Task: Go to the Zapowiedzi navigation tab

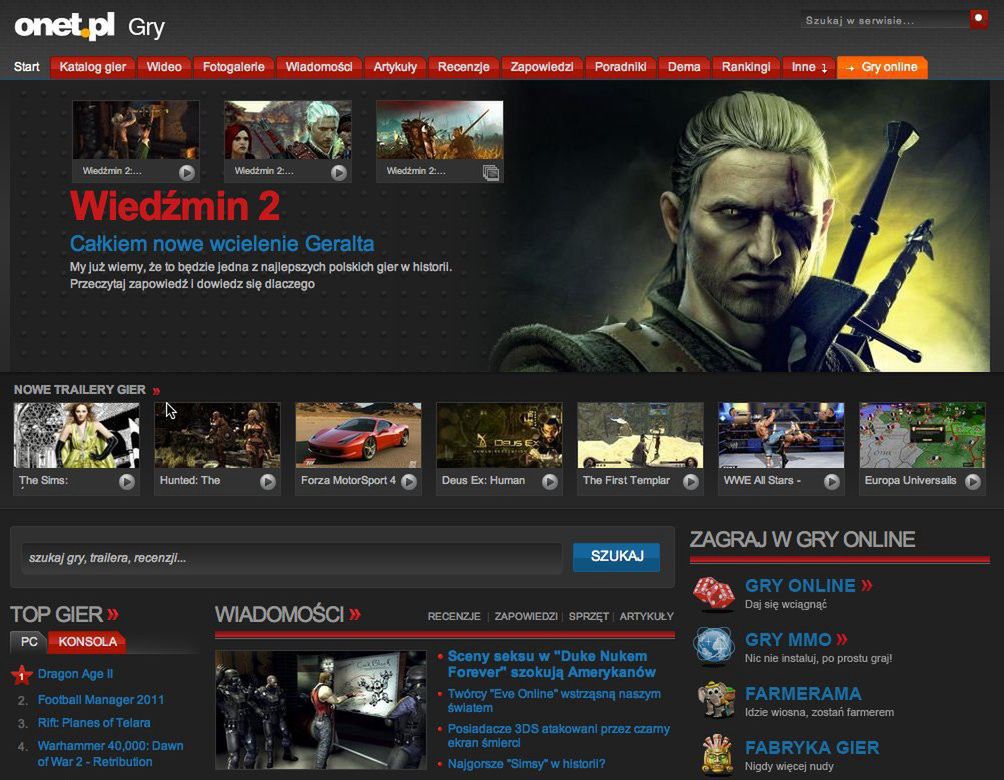Action: click(542, 67)
